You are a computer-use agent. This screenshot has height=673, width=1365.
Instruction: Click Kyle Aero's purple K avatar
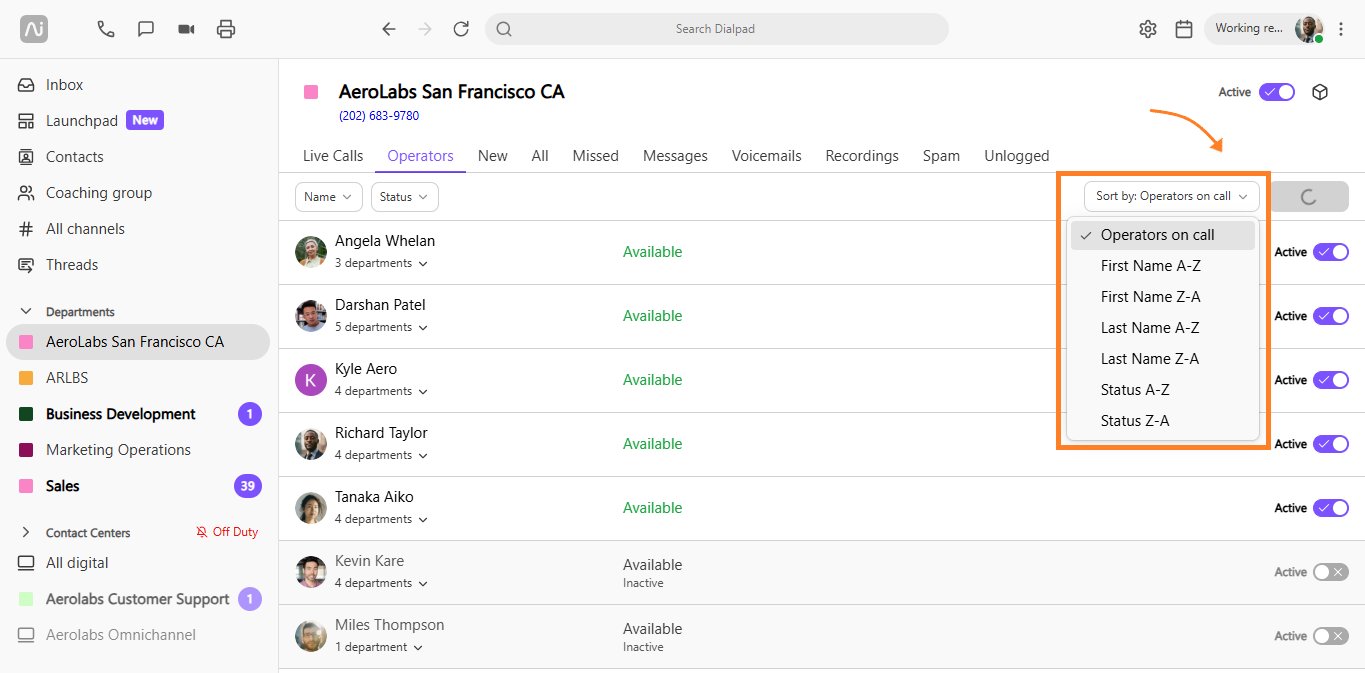[x=311, y=380]
